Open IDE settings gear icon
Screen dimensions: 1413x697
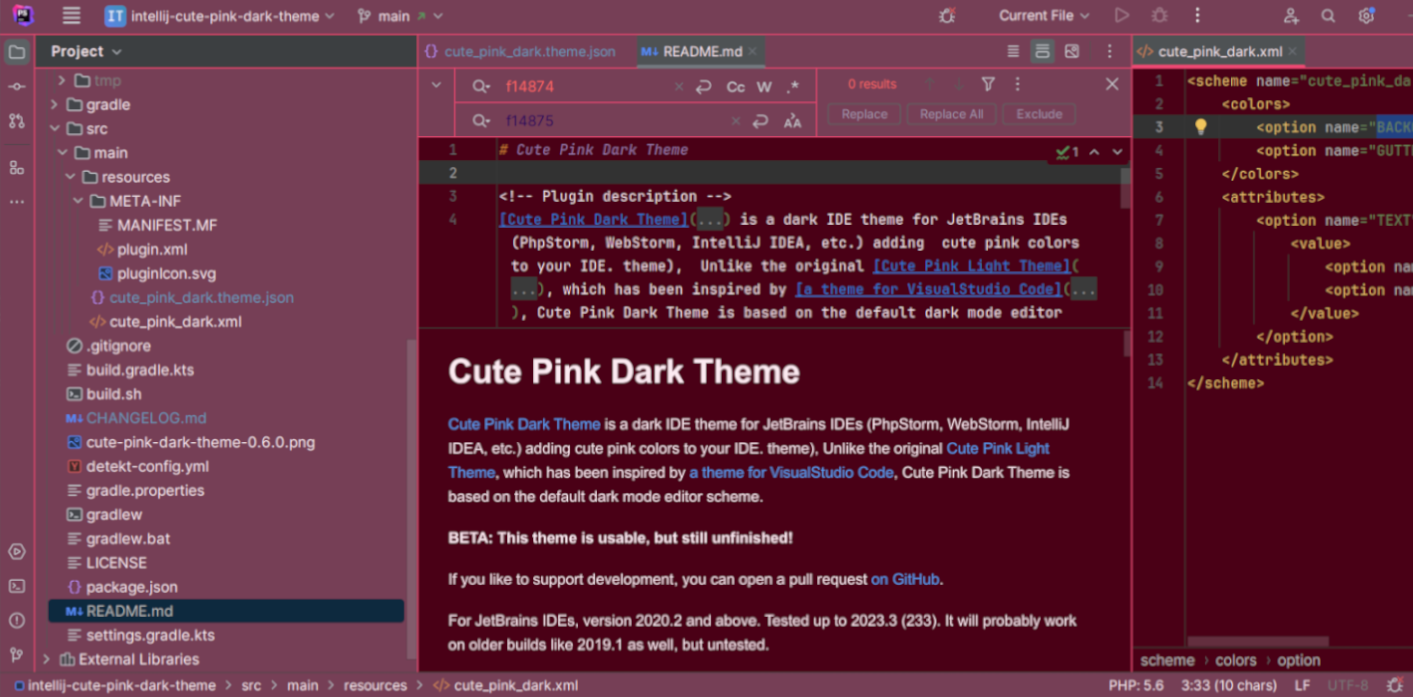click(1366, 16)
